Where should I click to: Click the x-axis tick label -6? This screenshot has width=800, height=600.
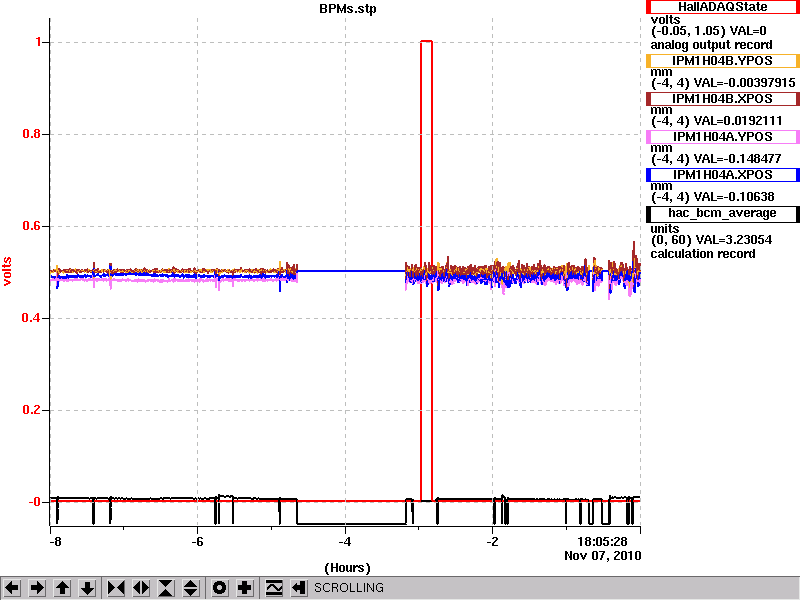(197, 542)
